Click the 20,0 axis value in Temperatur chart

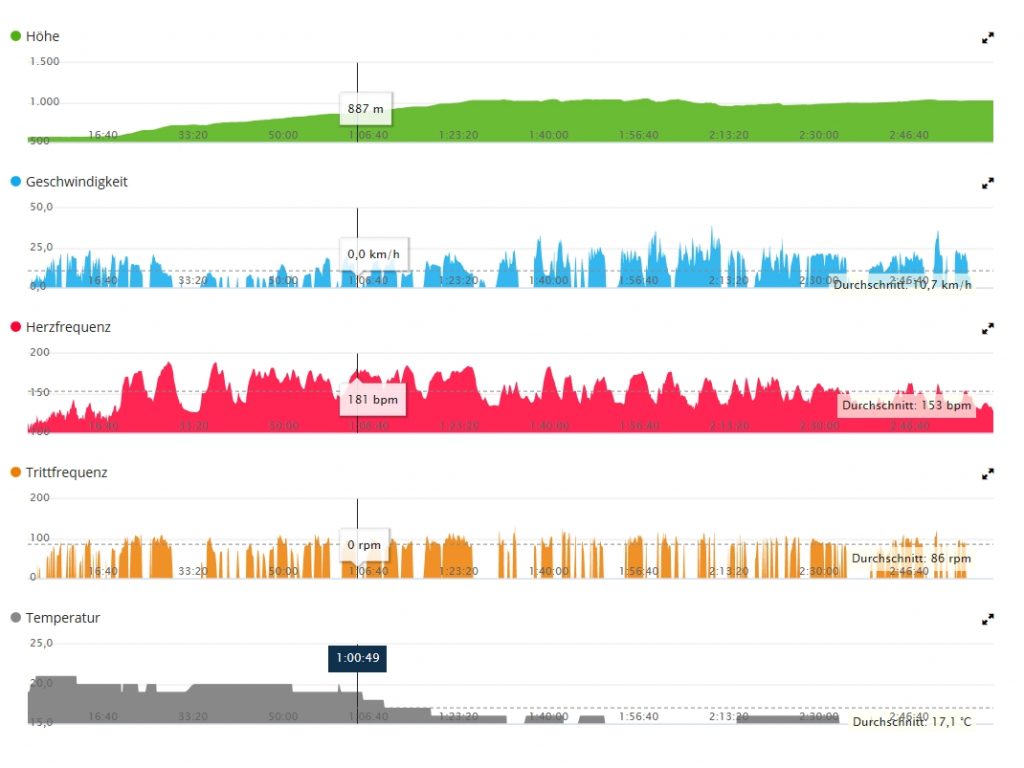point(41,683)
